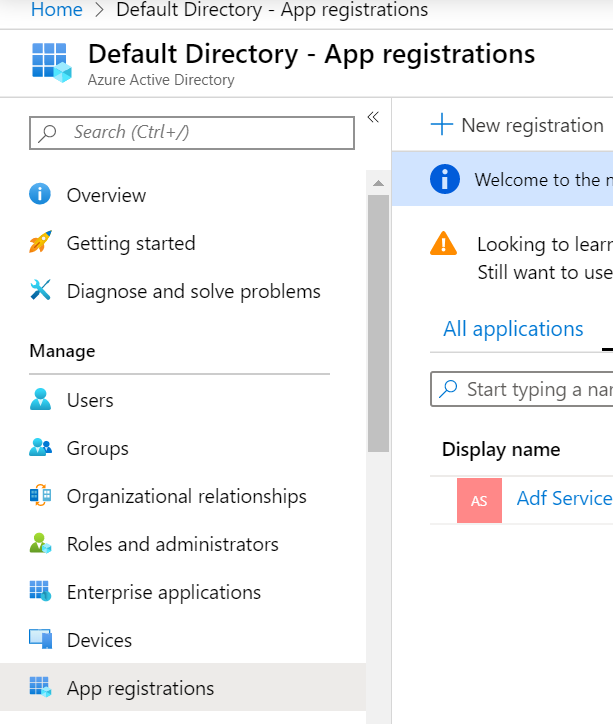The height and width of the screenshot is (724, 613).
Task: Click the Getting started rocket icon
Action: (40, 242)
